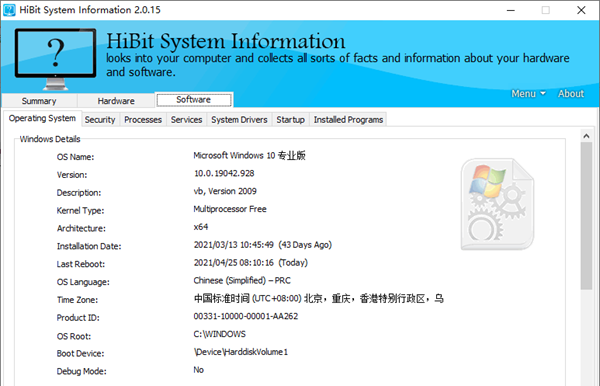The width and height of the screenshot is (600, 386).
Task: Click the debug mode value No
Action: [199, 370]
